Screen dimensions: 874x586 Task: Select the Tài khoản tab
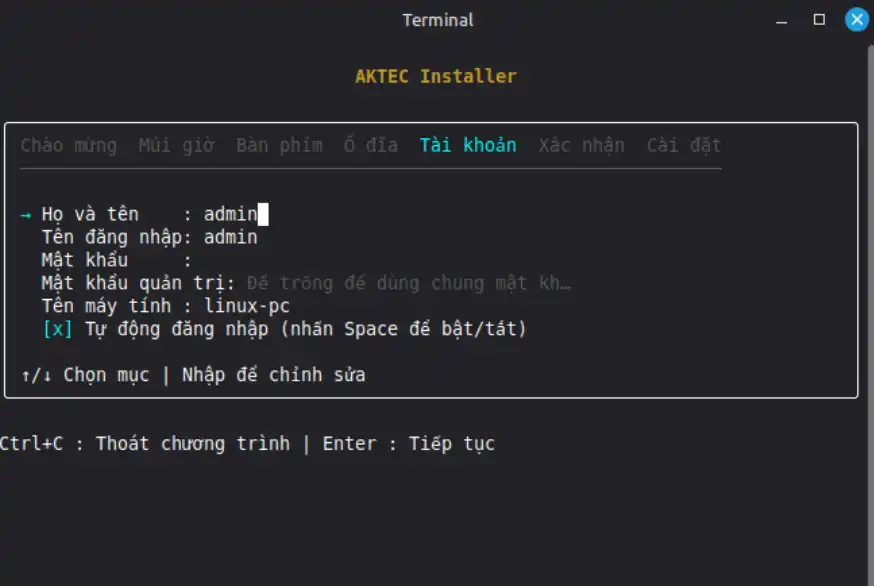pos(468,146)
